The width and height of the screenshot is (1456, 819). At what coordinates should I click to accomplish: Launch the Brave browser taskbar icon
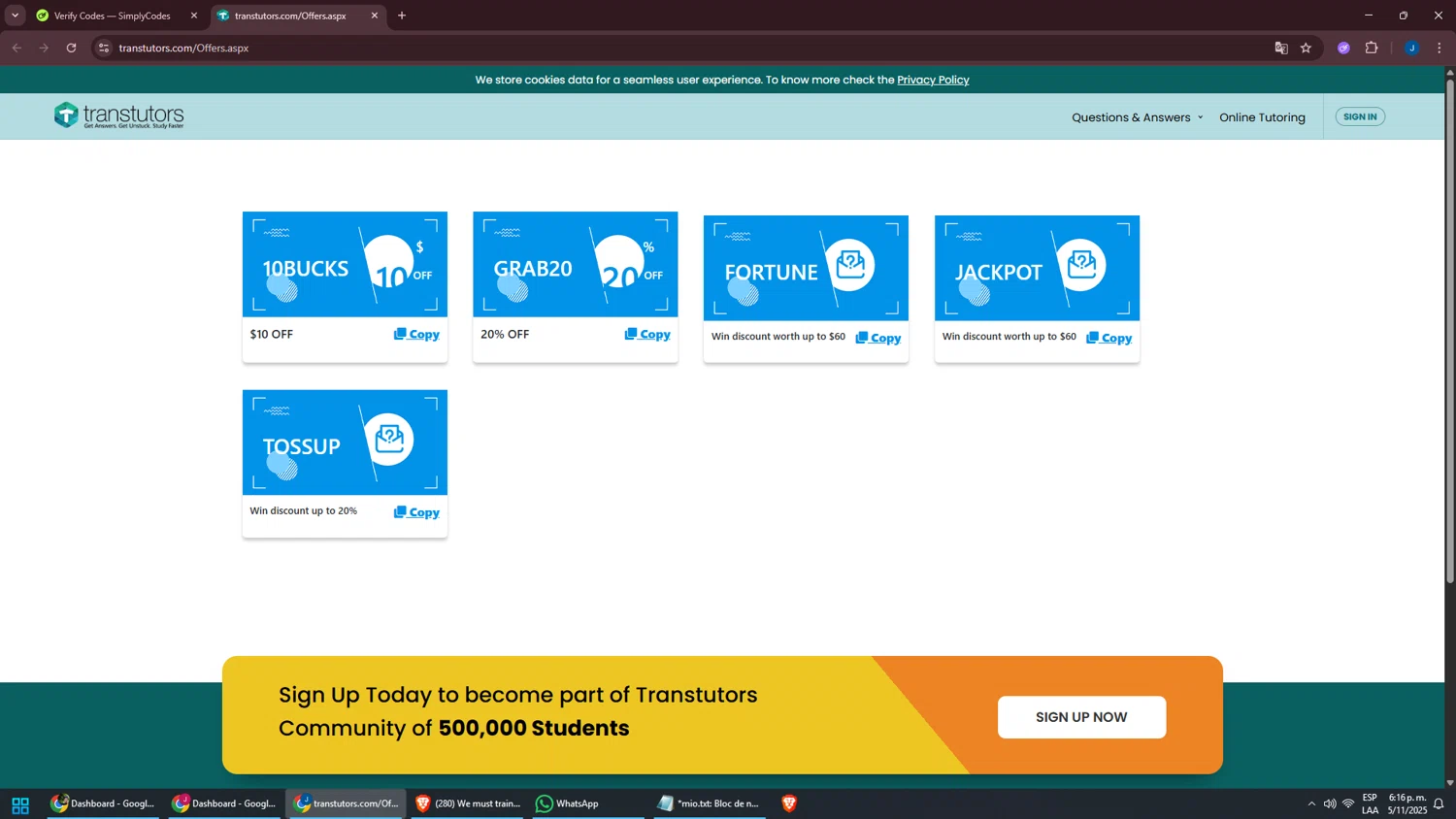[789, 803]
